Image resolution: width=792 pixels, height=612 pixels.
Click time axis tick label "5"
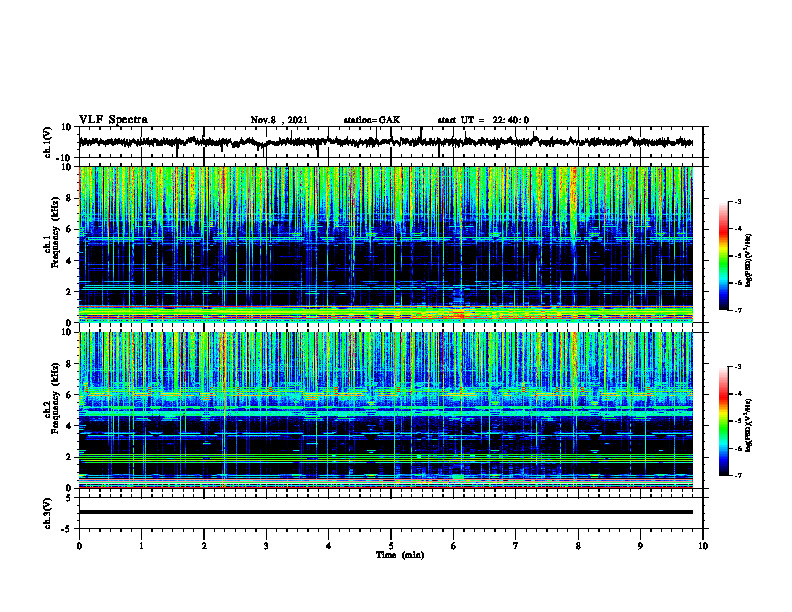[x=391, y=546]
